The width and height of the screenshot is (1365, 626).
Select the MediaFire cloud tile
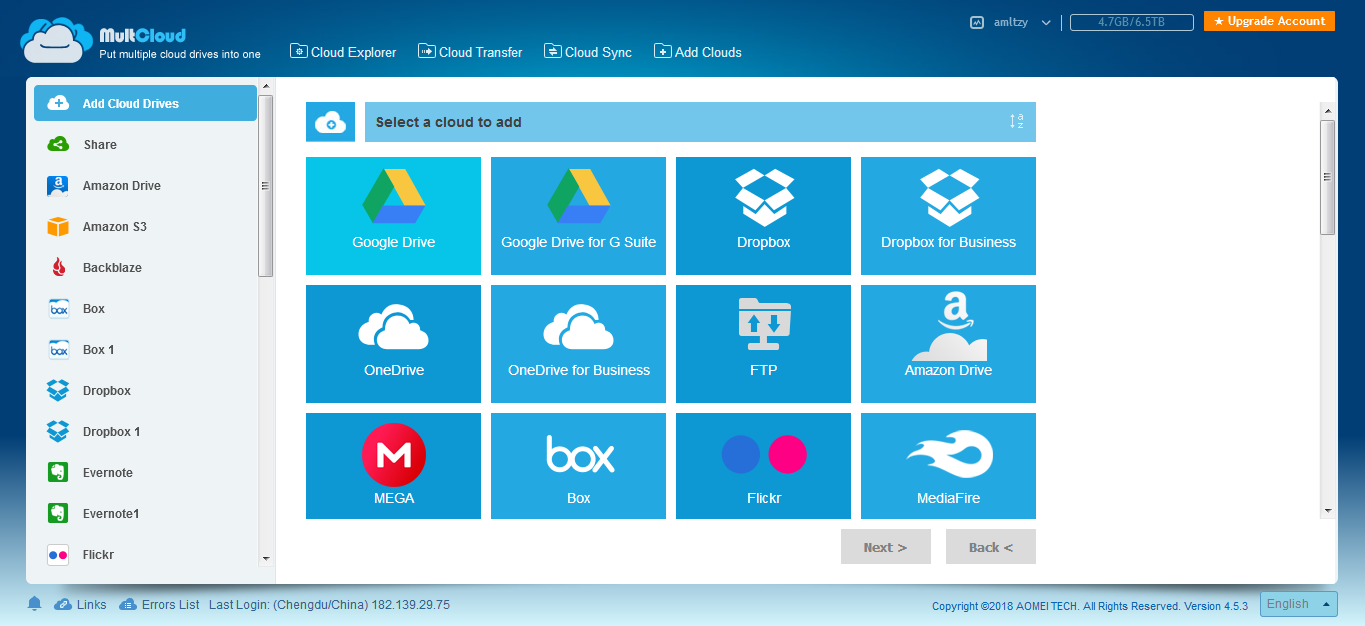[x=948, y=466]
